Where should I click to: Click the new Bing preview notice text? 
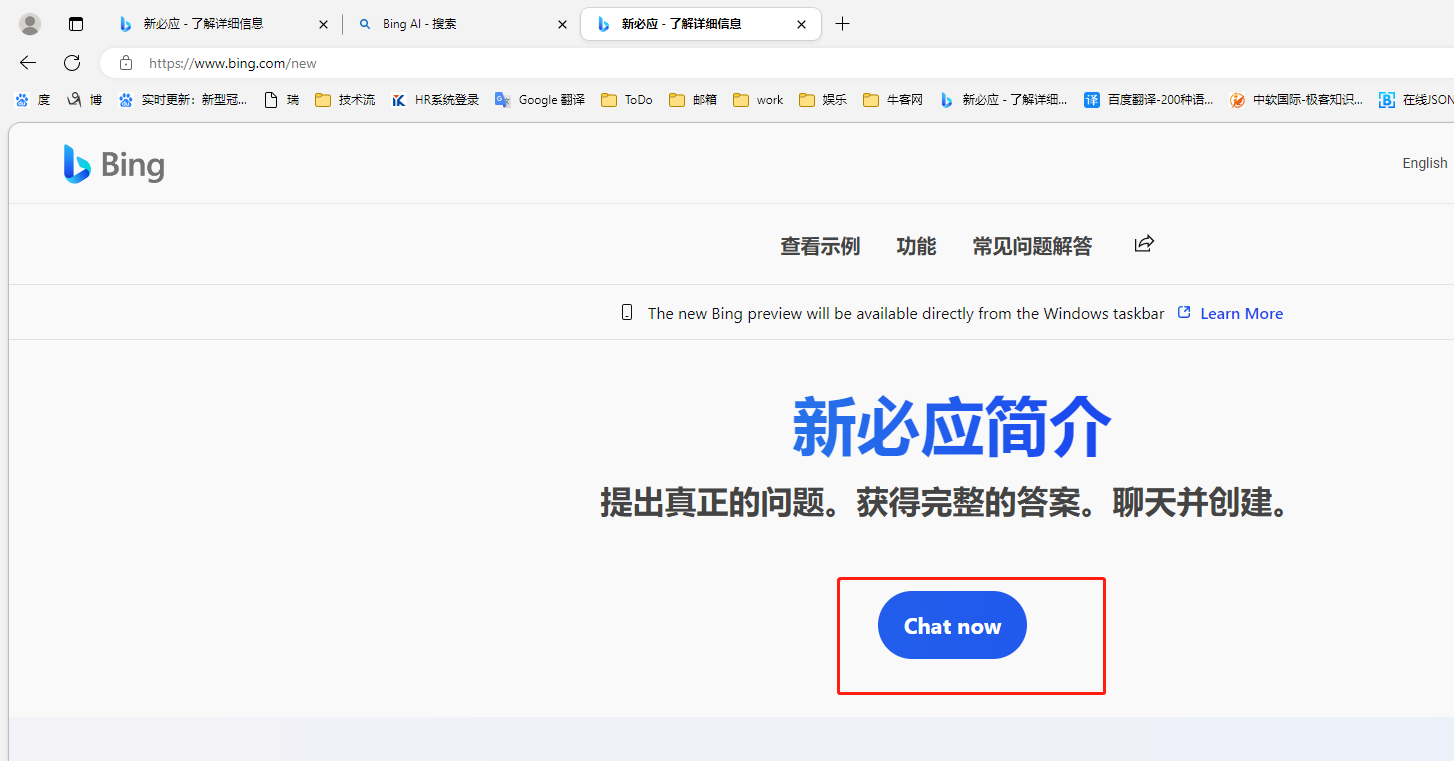pos(906,314)
